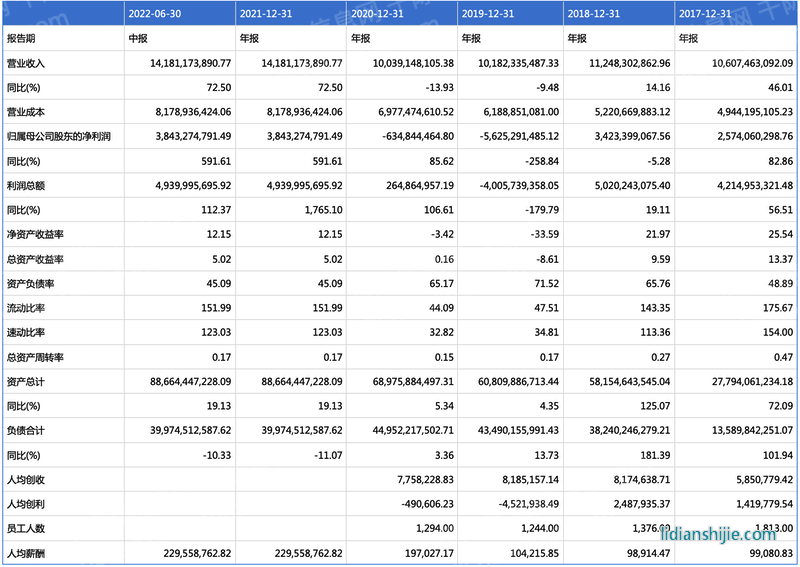Click net profit value -634,844,464.80
Image resolution: width=800 pixels, height=567 pixels.
coord(418,136)
